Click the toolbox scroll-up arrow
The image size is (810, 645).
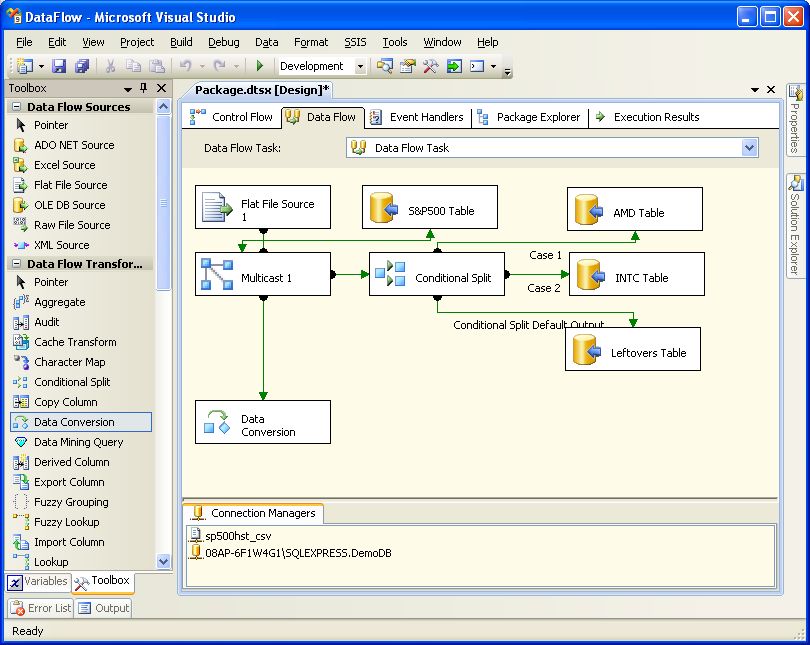point(163,107)
